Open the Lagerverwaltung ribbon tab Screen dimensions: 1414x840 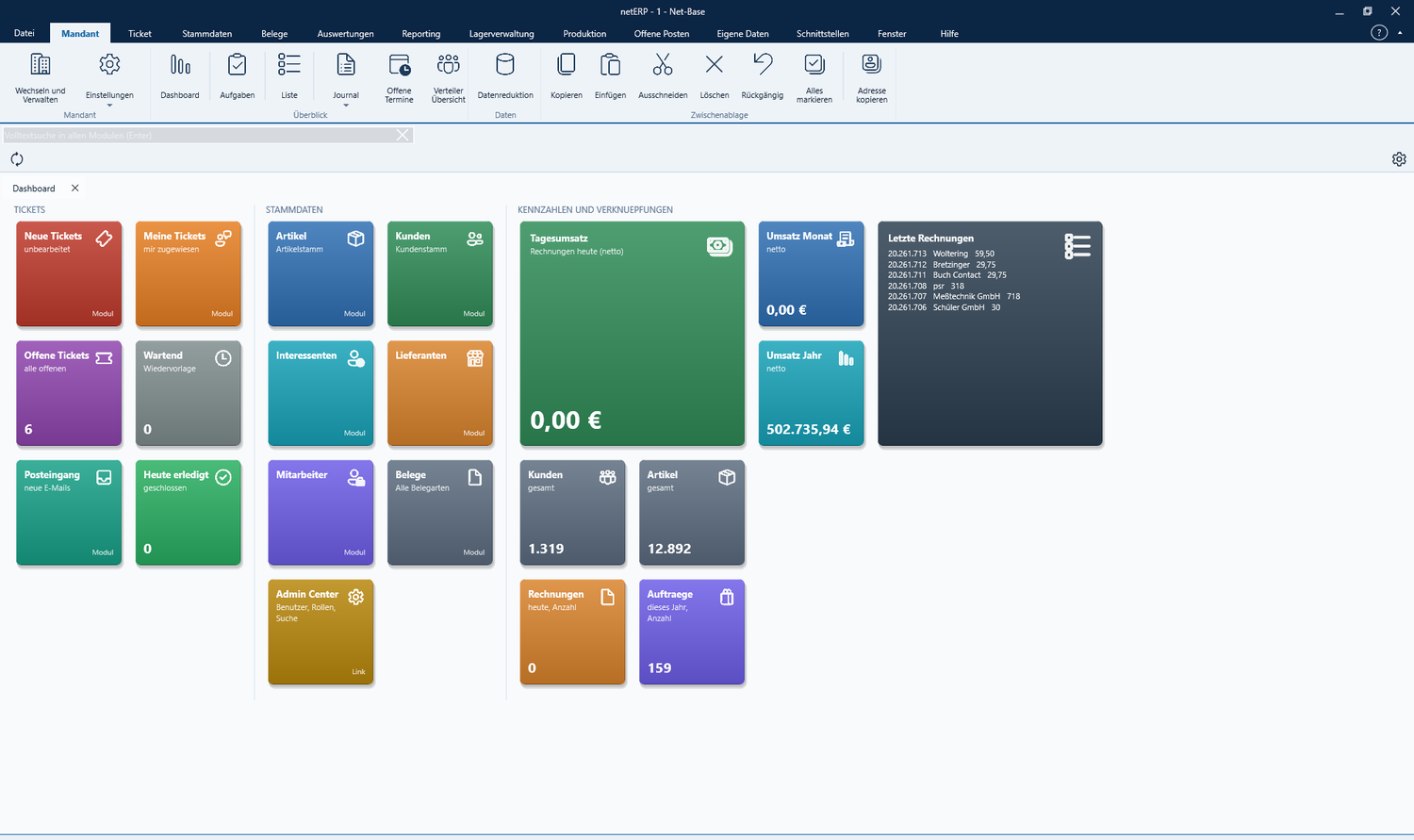tap(501, 34)
